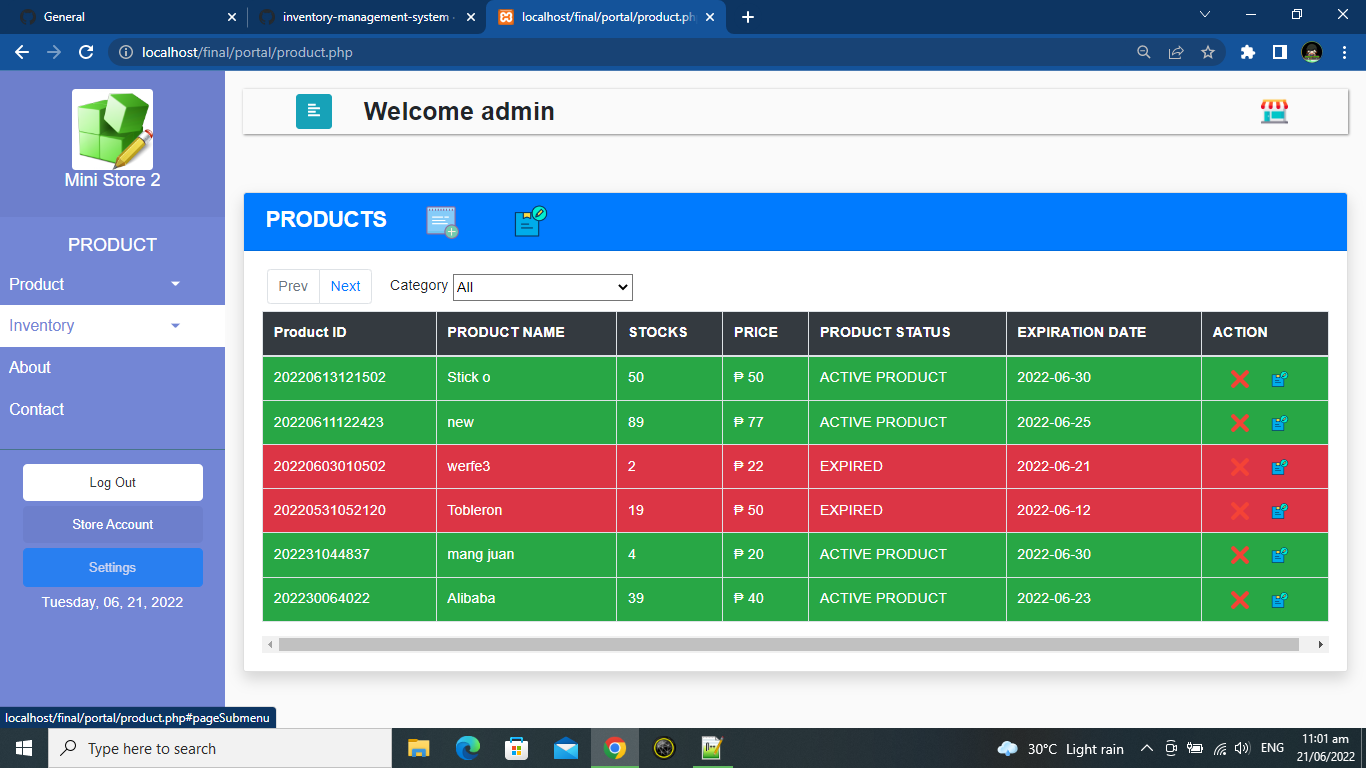Click the add product icon next to PRODUCTS
The width and height of the screenshot is (1366, 768).
pos(441,221)
